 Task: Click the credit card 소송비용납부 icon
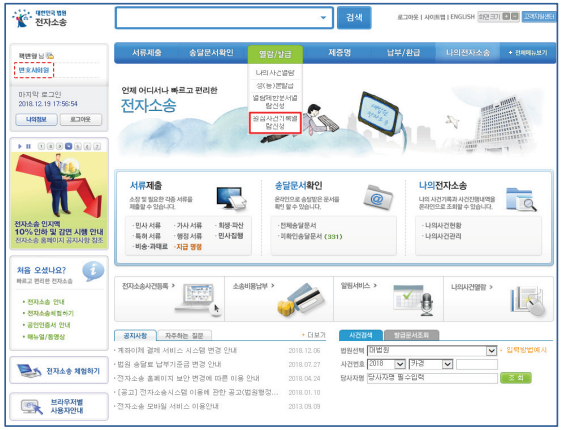coord(301,300)
